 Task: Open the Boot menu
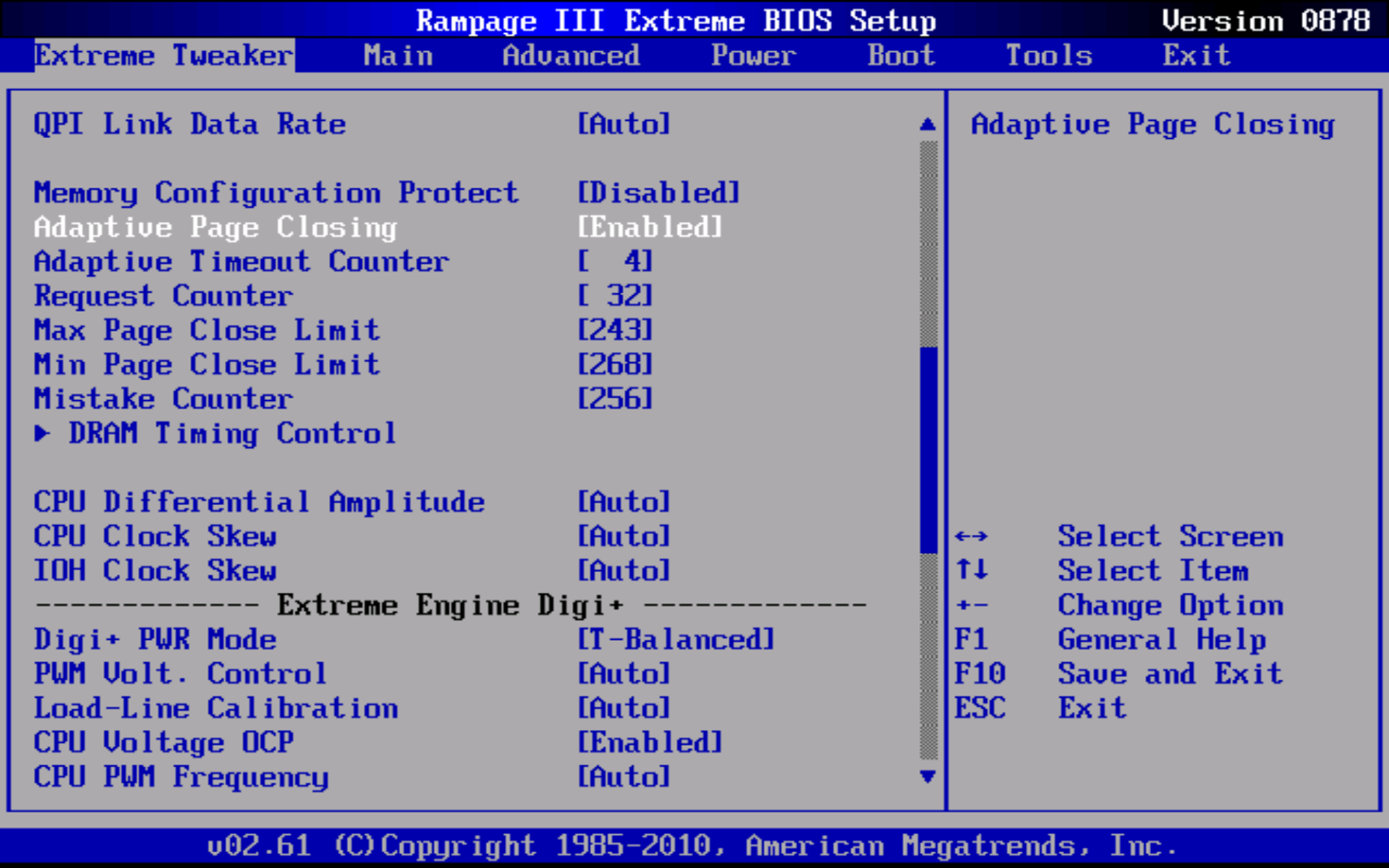[900, 55]
